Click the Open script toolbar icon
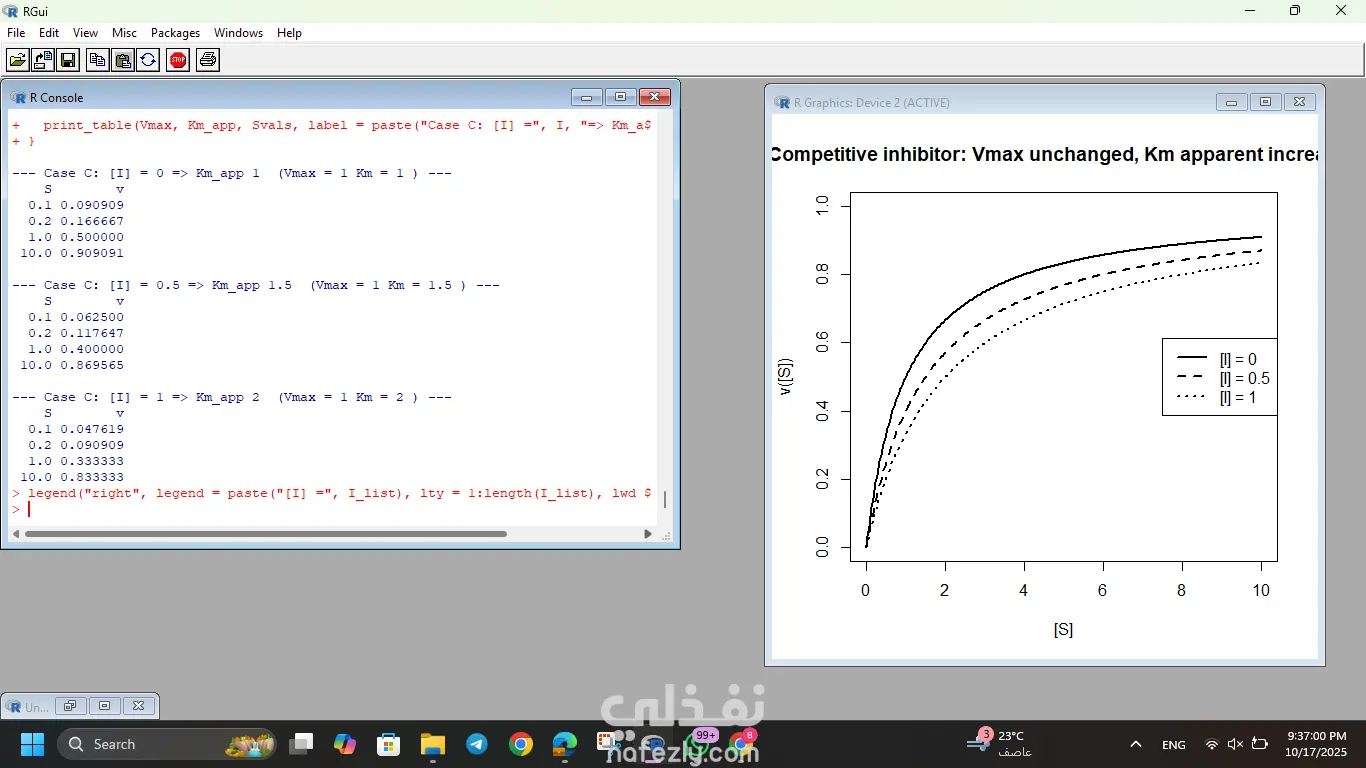Screen dimensions: 1366x768 pos(18,60)
